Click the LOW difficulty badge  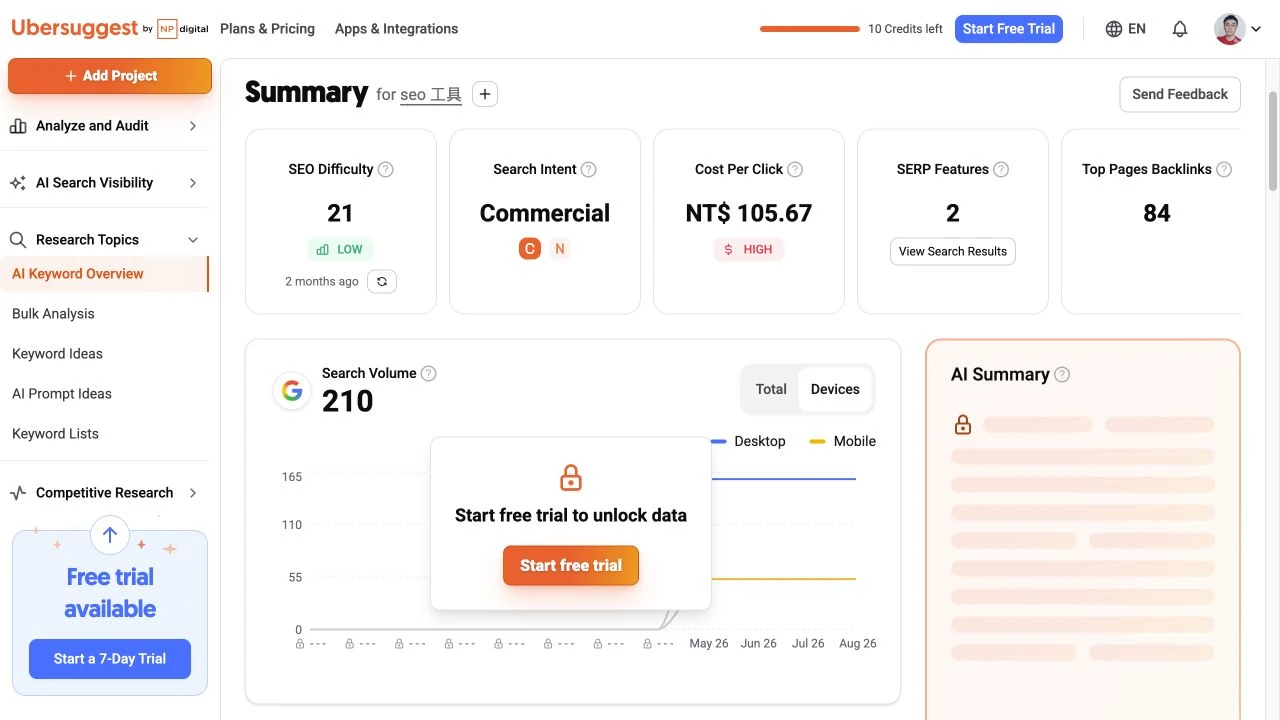tap(340, 249)
